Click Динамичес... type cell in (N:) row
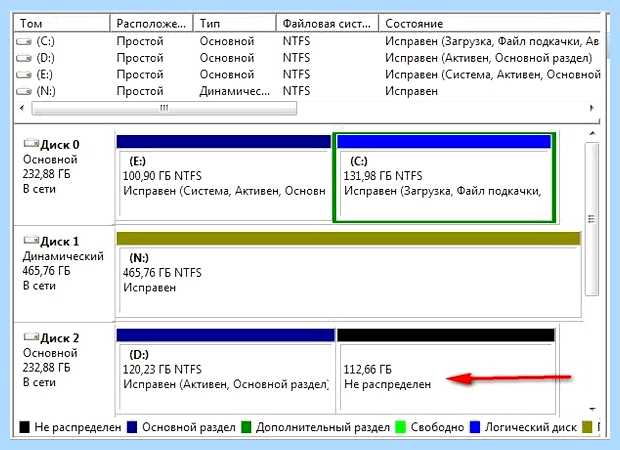620x450 pixels. 234,91
